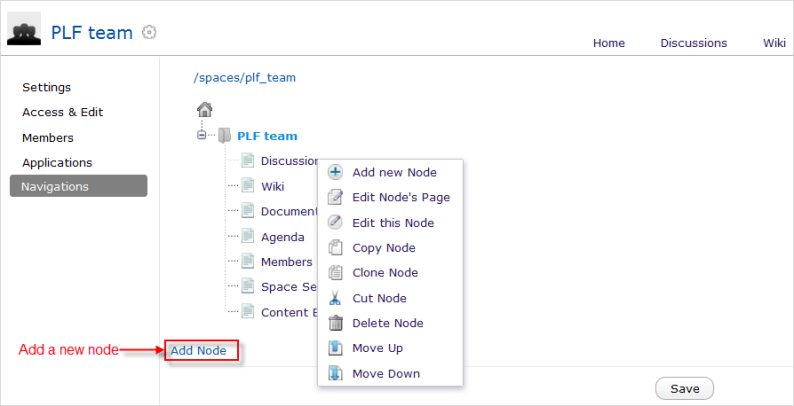
Task: Click the Edit this Node pencil icon
Action: (336, 222)
